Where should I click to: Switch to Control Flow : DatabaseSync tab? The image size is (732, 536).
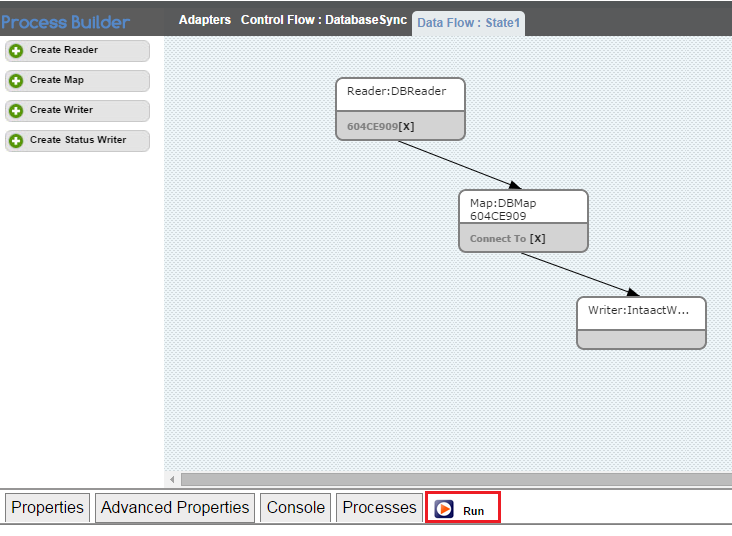[323, 20]
